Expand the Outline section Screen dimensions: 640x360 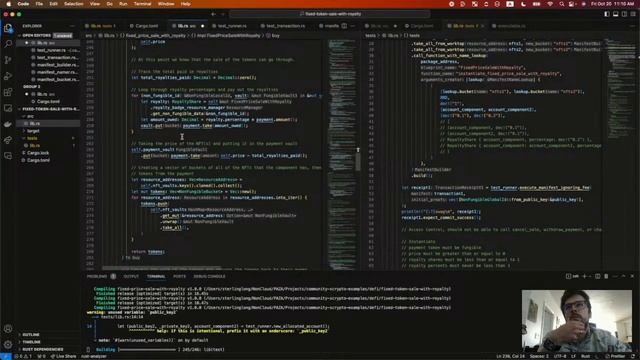tap(31, 335)
